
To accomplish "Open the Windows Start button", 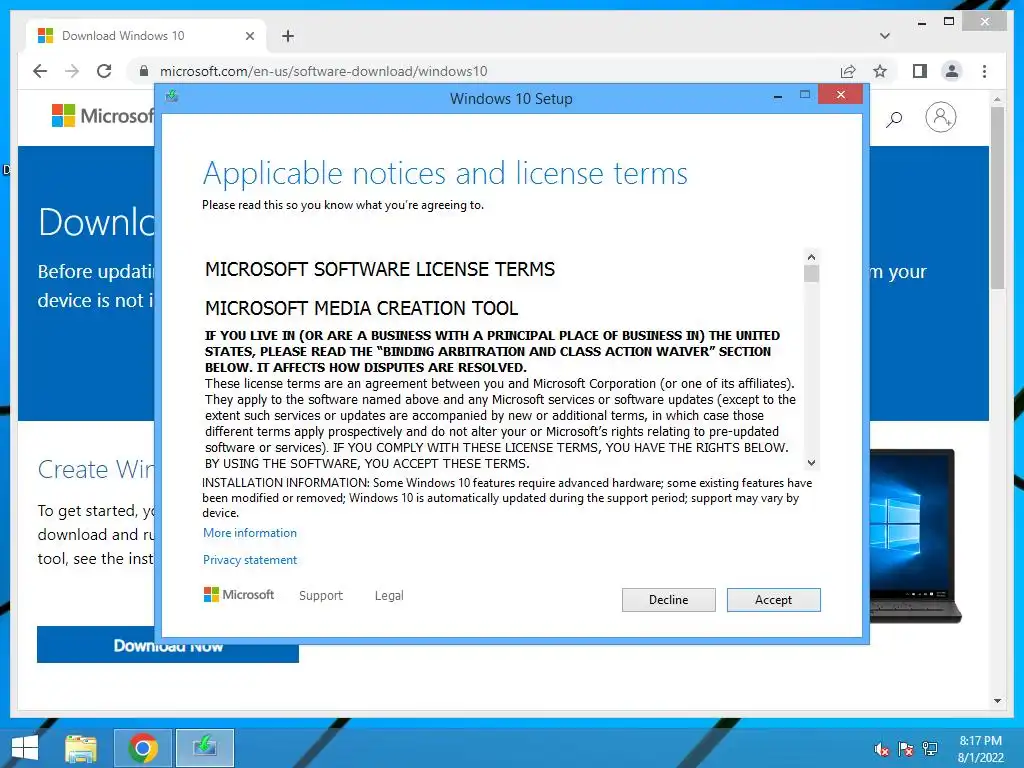I will (25, 748).
